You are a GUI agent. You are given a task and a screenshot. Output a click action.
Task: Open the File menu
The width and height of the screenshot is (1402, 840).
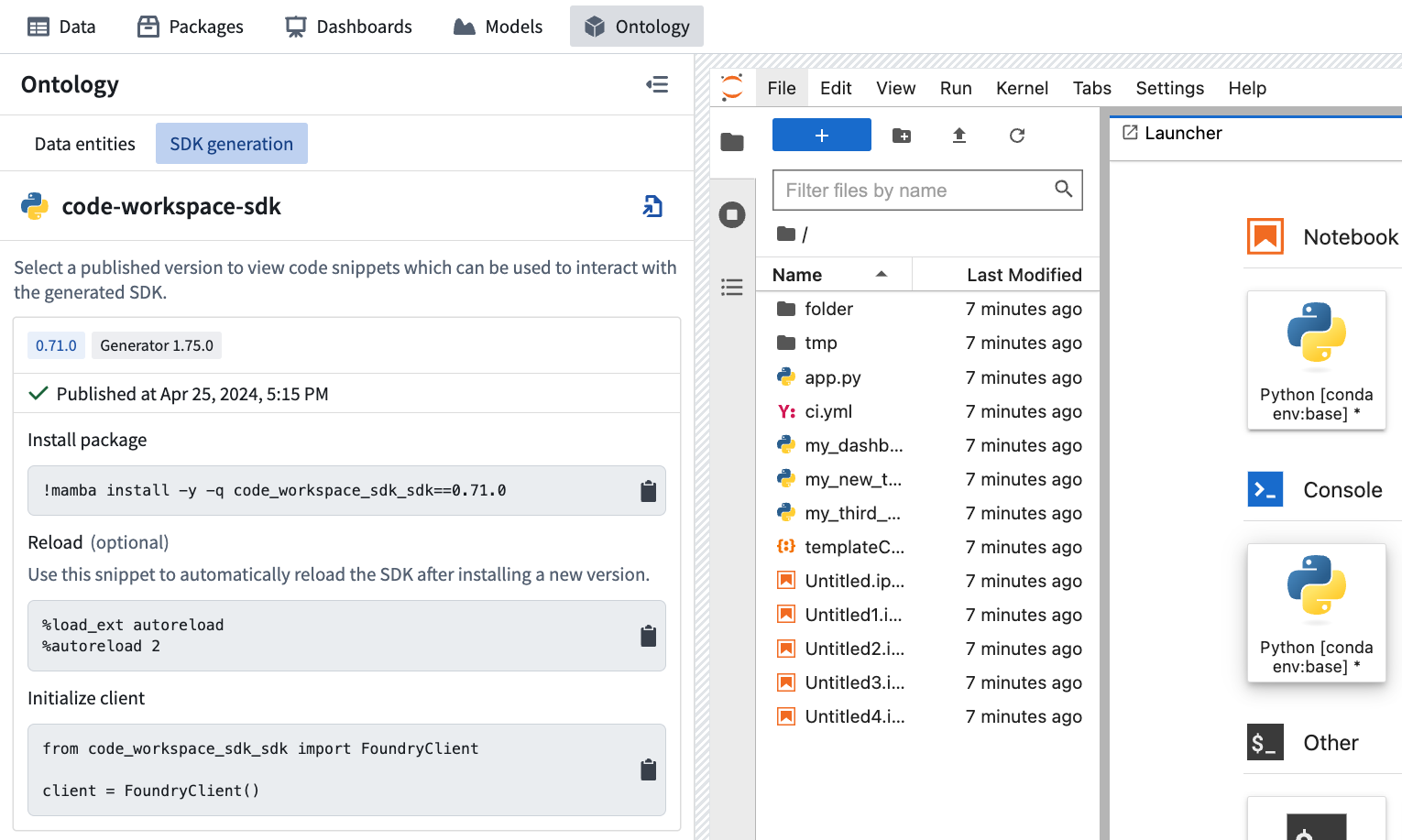(x=782, y=88)
